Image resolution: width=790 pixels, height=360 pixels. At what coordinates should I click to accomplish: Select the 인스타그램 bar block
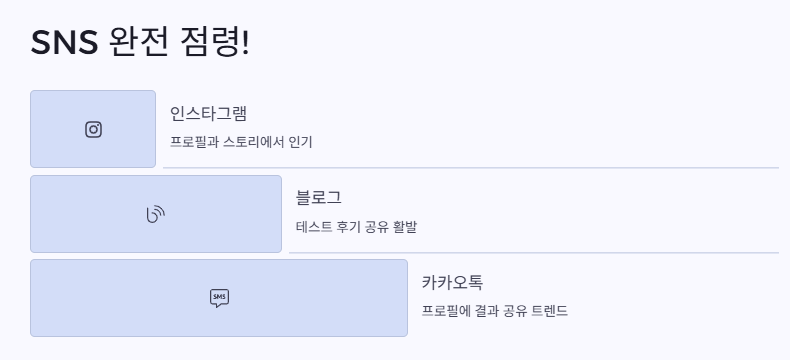(x=93, y=129)
